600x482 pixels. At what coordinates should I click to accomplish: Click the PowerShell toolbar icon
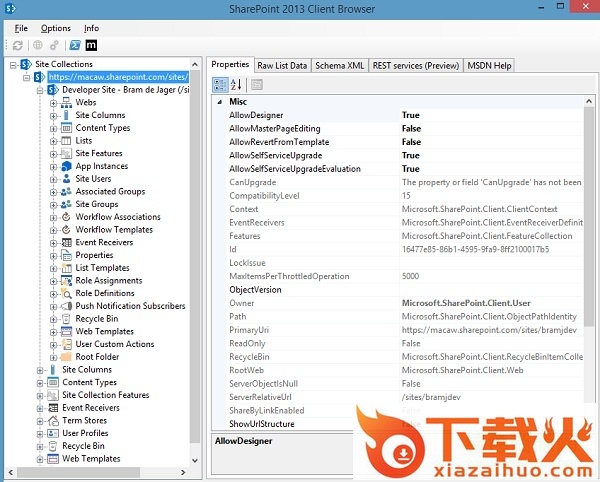tap(75, 45)
